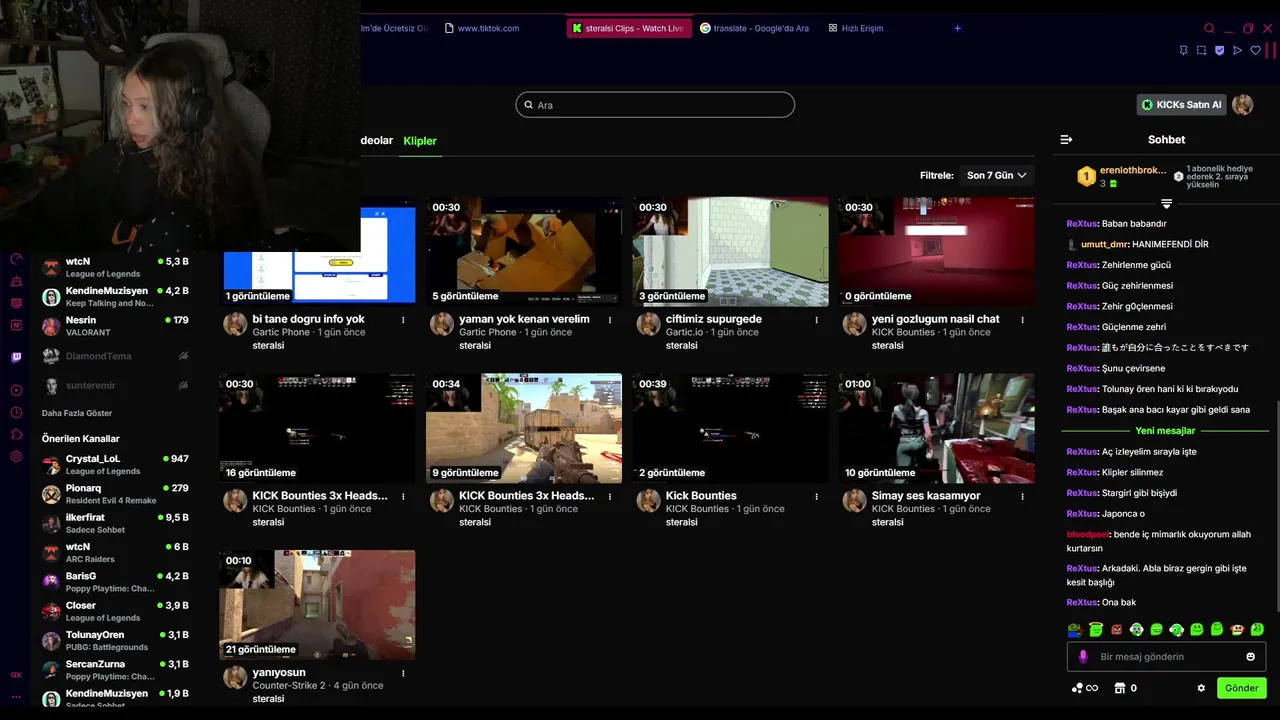Play the 'ciftimiz supurgede' clip thumbnail

tap(730, 250)
